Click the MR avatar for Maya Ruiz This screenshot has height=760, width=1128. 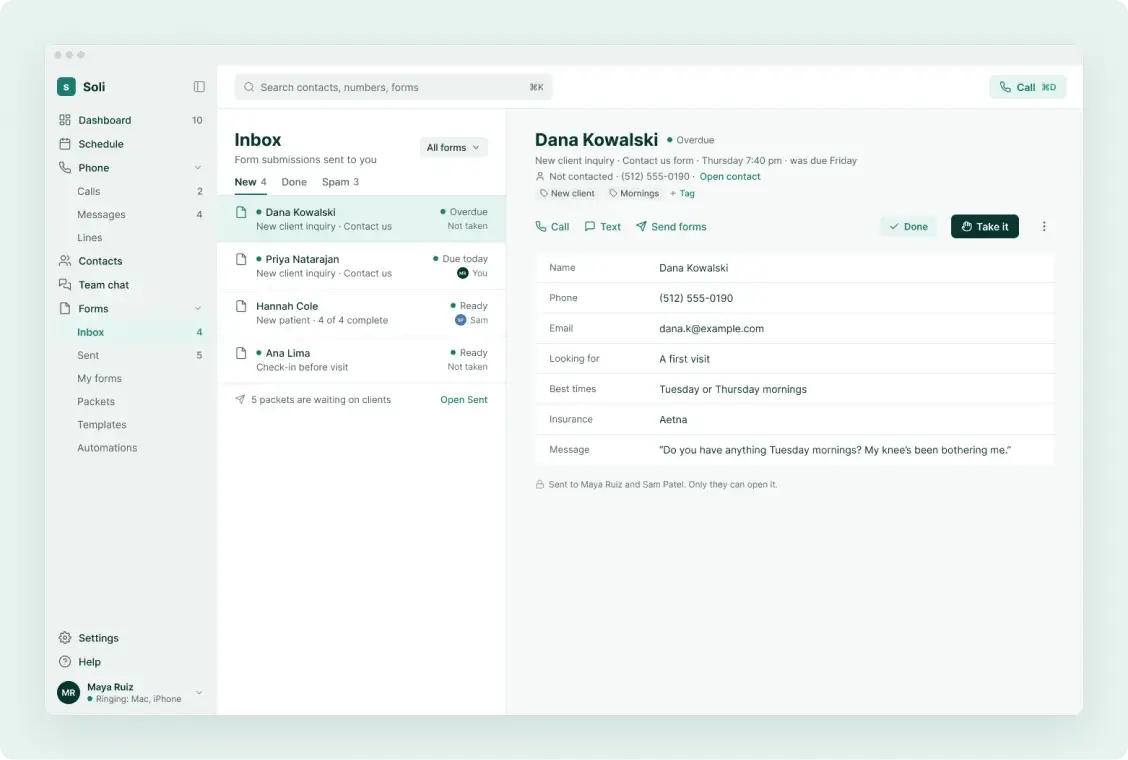point(68,692)
